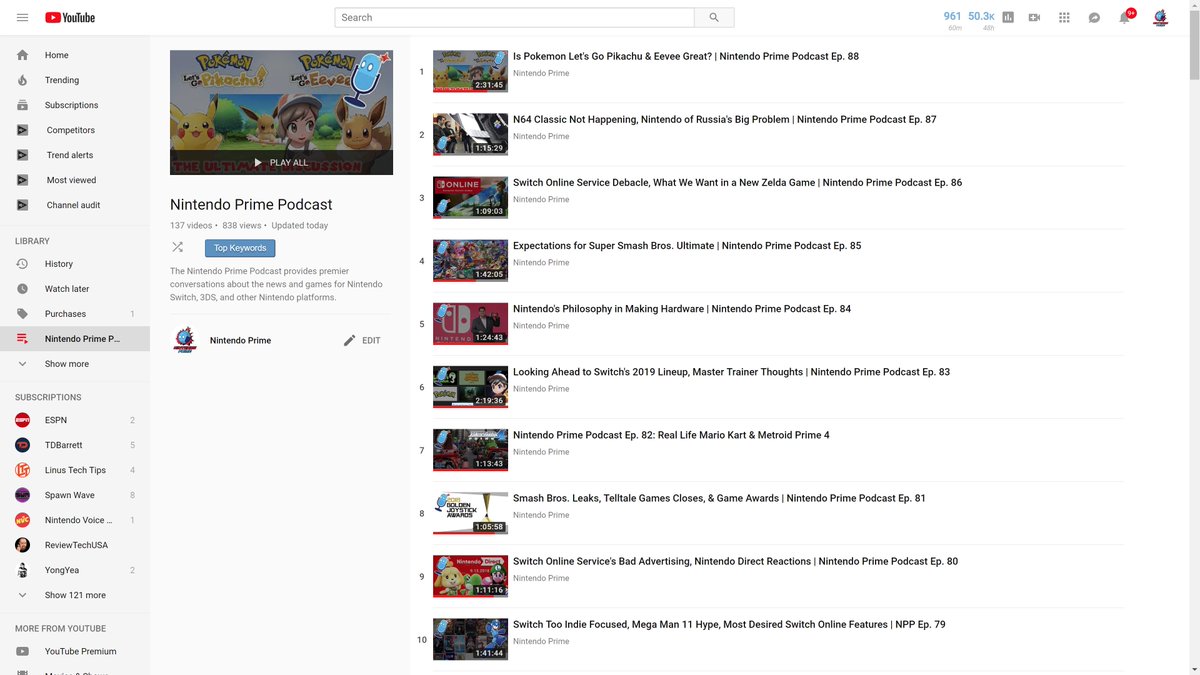Open the Spawn Wave subscription
Image resolution: width=1200 pixels, height=675 pixels.
[x=75, y=495]
